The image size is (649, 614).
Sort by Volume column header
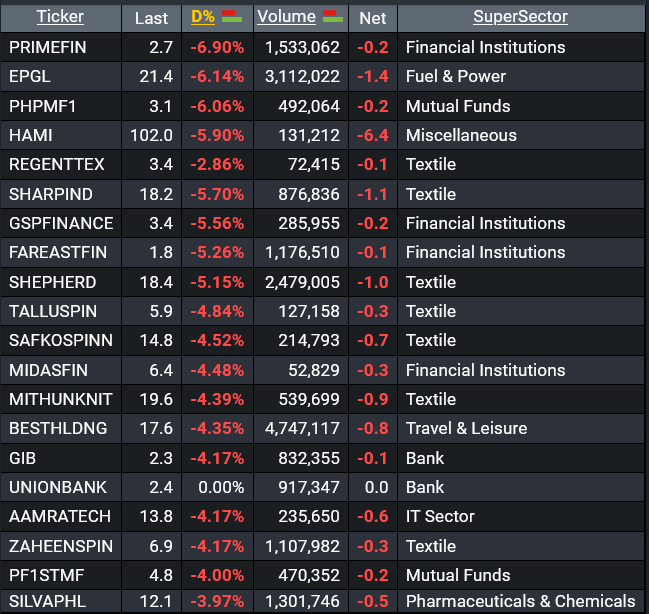[x=286, y=17]
